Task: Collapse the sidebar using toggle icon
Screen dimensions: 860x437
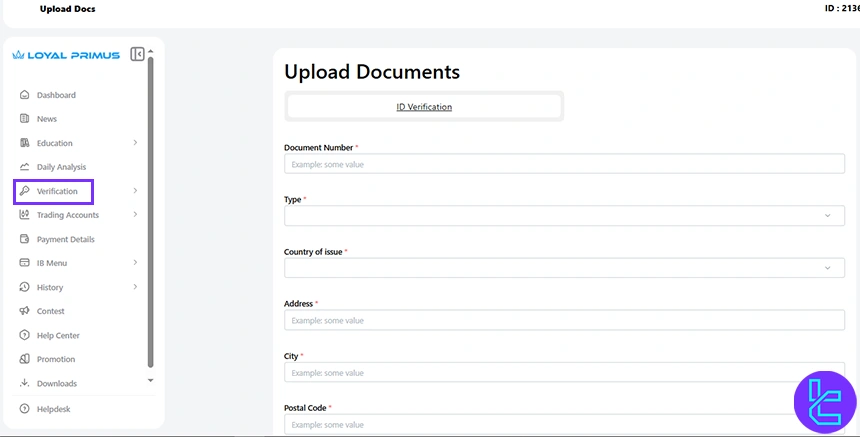Action: tap(137, 55)
